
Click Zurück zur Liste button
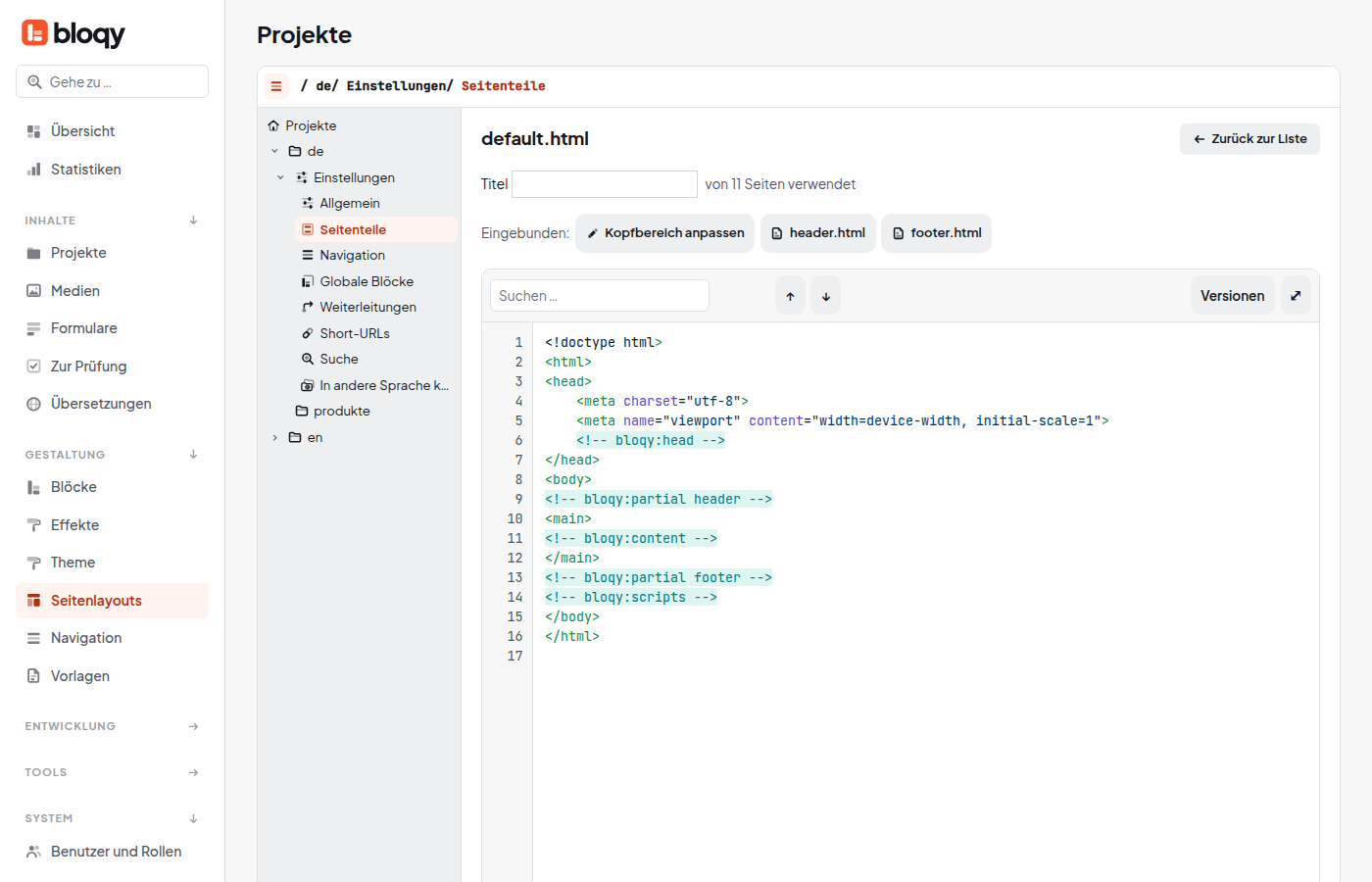pyautogui.click(x=1249, y=139)
